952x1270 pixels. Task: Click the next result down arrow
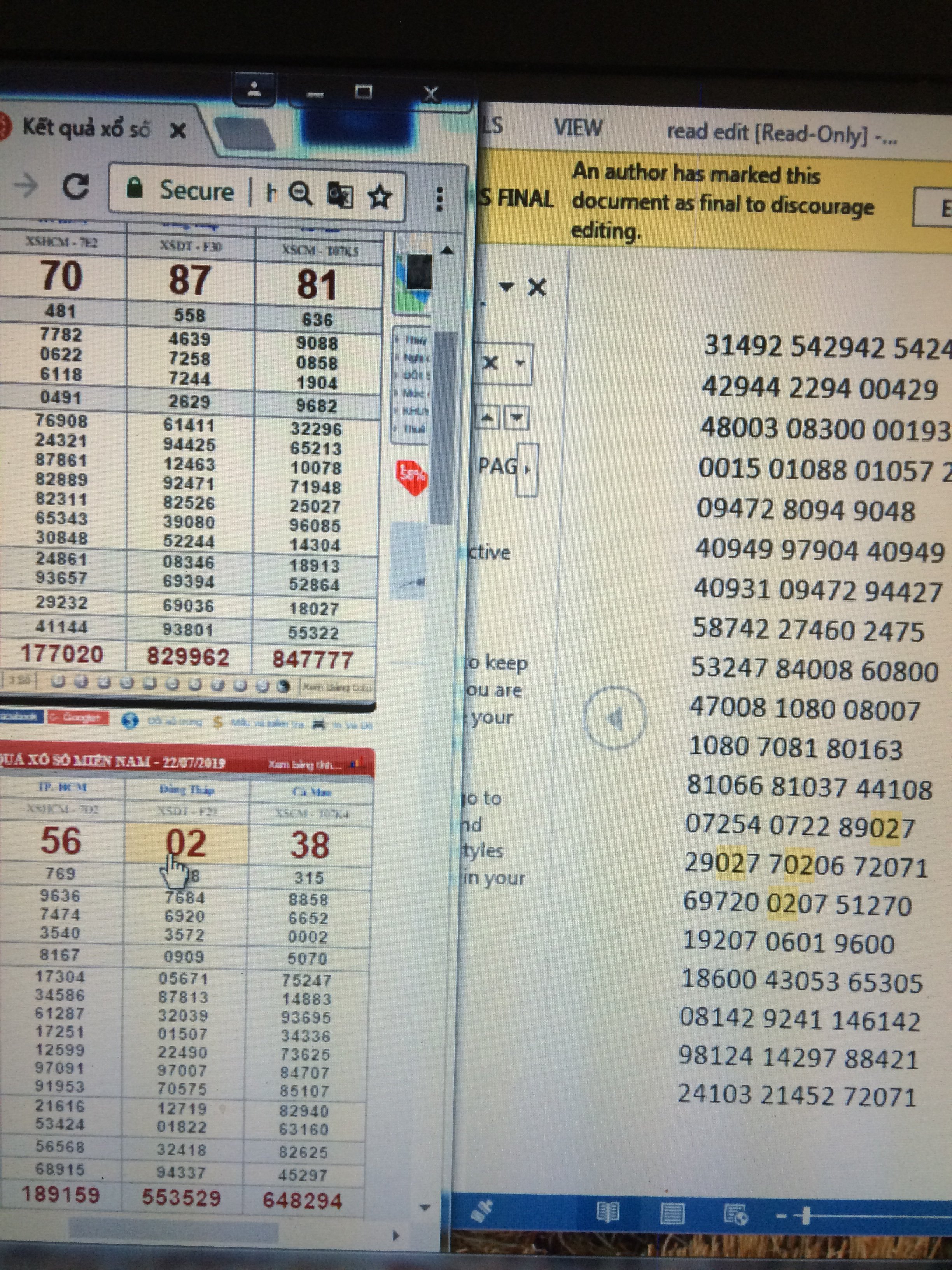pos(516,417)
